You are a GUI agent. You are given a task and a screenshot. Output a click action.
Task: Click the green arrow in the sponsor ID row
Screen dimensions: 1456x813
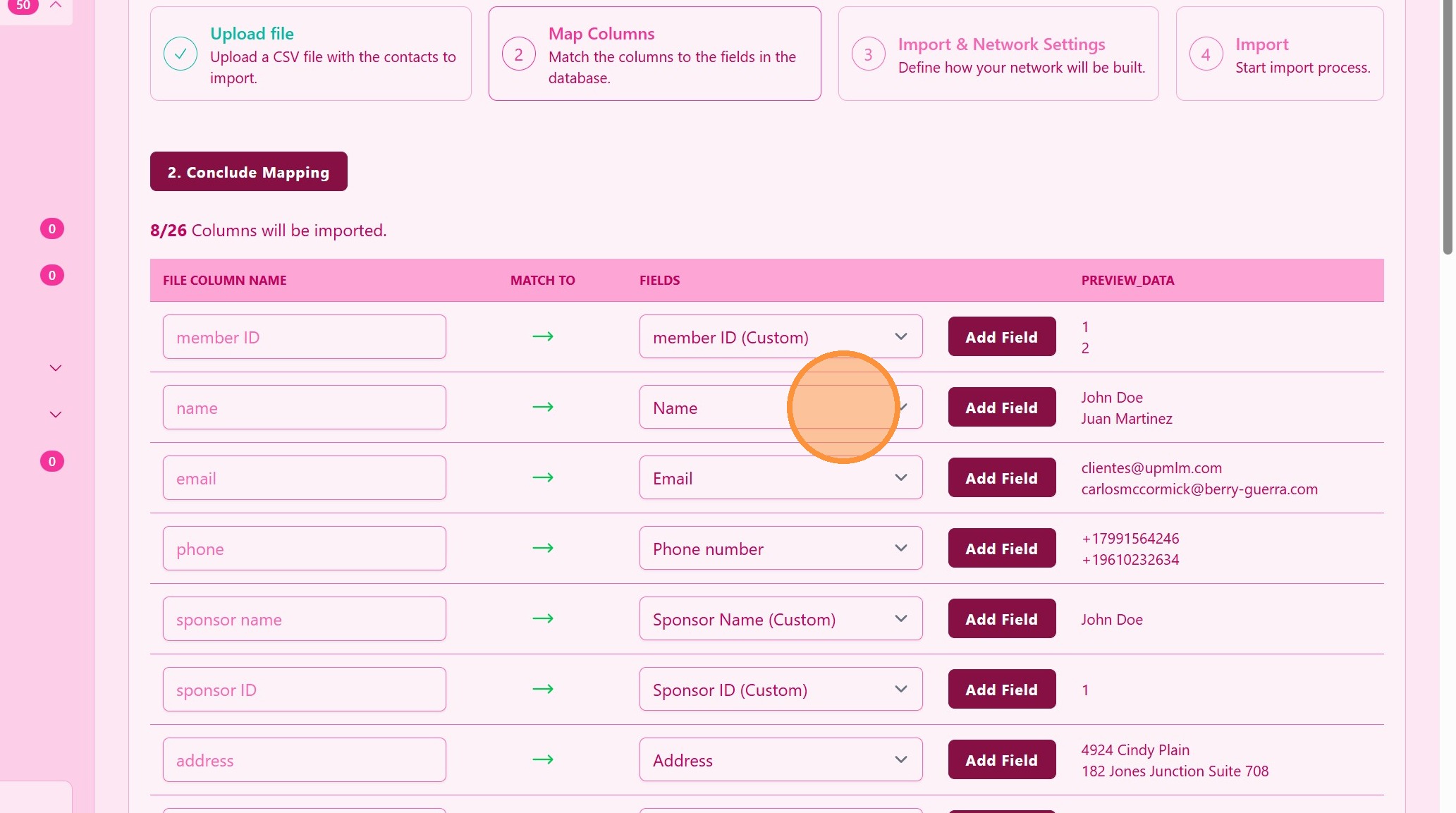pos(542,689)
